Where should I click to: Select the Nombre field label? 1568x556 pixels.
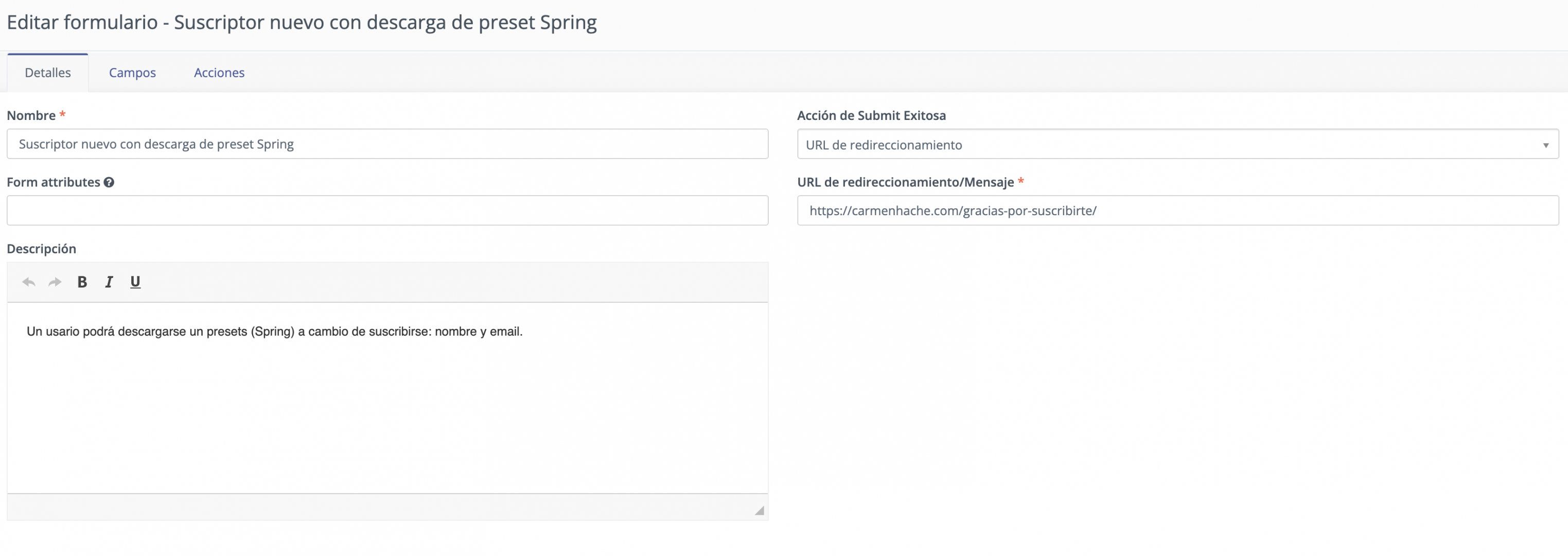(31, 115)
